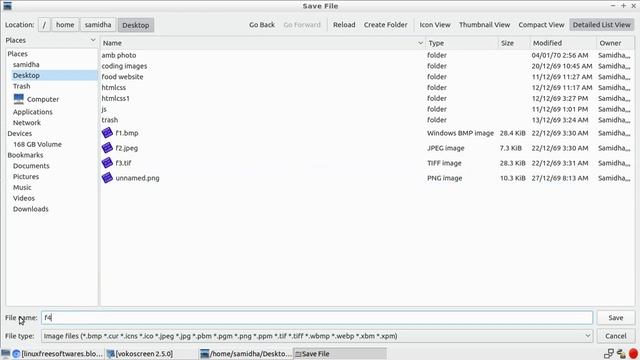Image resolution: width=640 pixels, height=360 pixels.
Task: Open Pictures bookmark
Action: tap(26, 176)
